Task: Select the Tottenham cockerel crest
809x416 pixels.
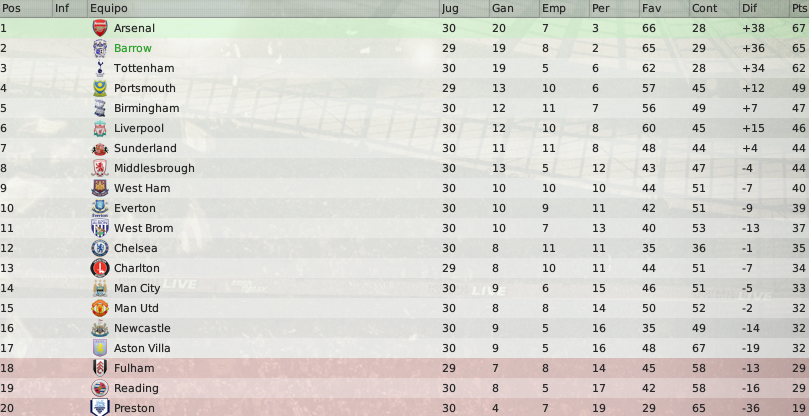Action: [100, 68]
